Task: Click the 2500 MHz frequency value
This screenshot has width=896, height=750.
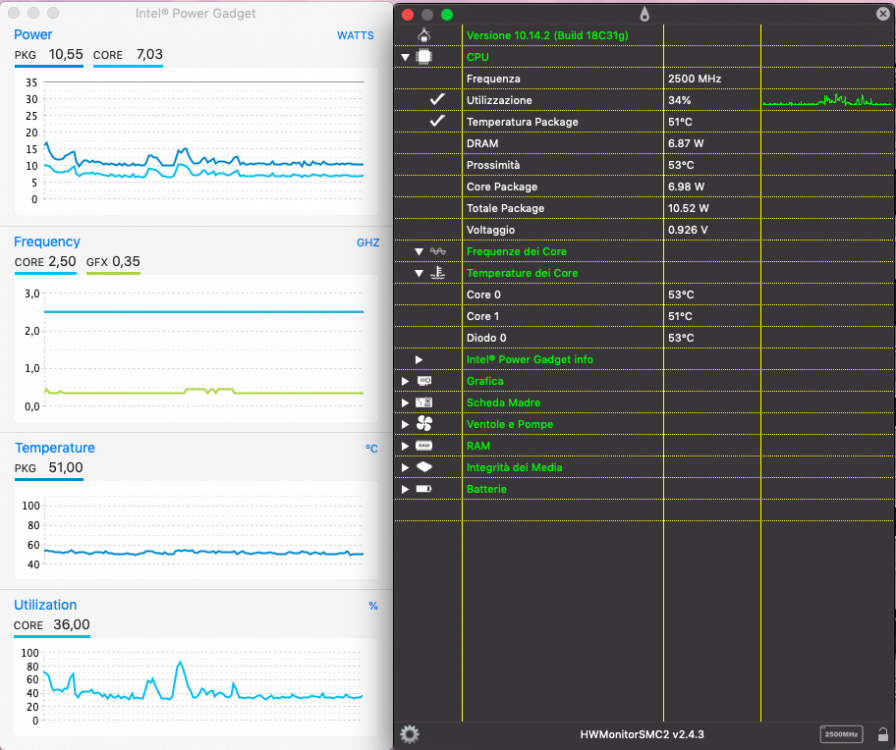Action: 694,78
